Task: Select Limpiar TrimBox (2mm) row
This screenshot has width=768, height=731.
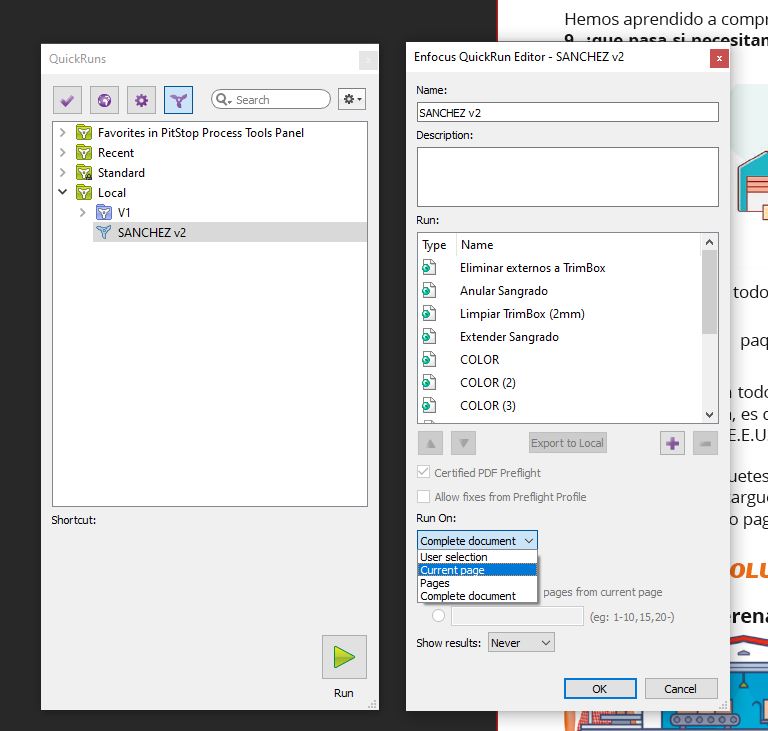Action: pyautogui.click(x=560, y=314)
